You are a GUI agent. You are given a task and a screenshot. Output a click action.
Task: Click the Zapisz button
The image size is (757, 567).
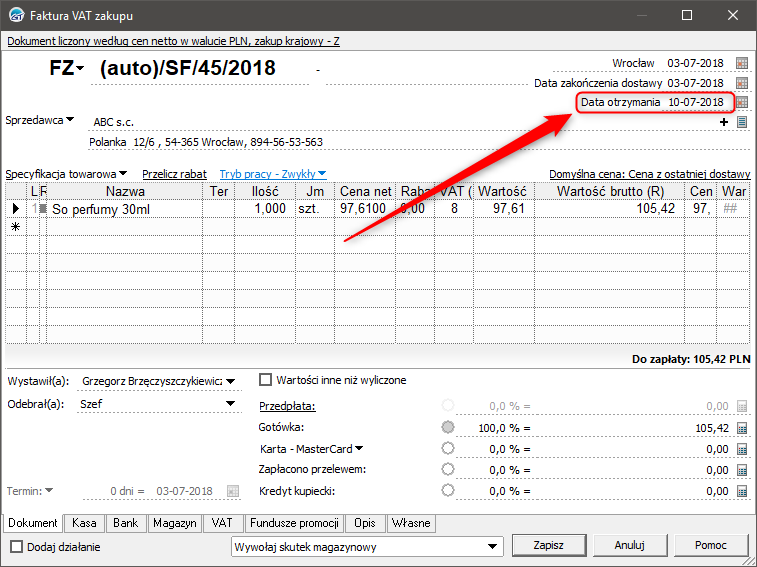548,546
